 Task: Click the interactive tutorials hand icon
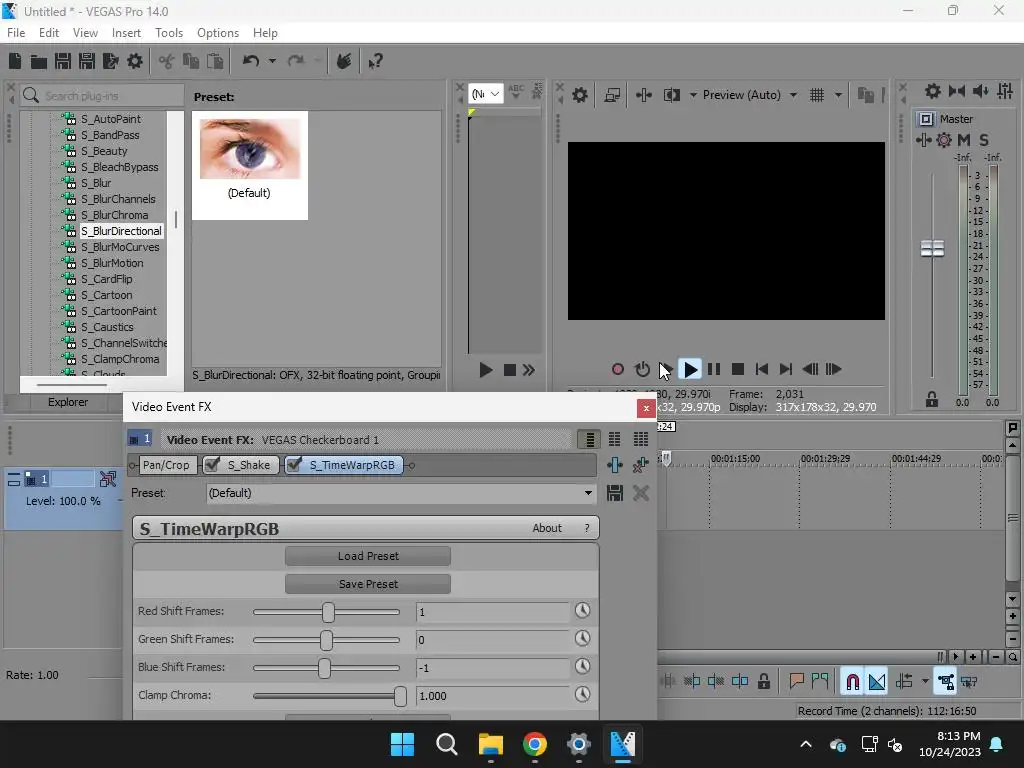tap(344, 61)
